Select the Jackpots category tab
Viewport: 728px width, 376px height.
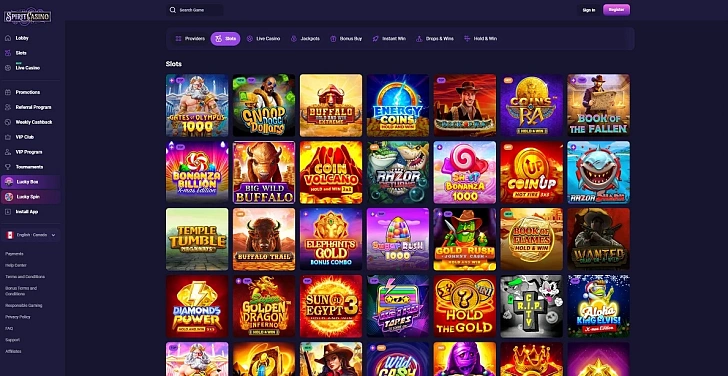305,39
